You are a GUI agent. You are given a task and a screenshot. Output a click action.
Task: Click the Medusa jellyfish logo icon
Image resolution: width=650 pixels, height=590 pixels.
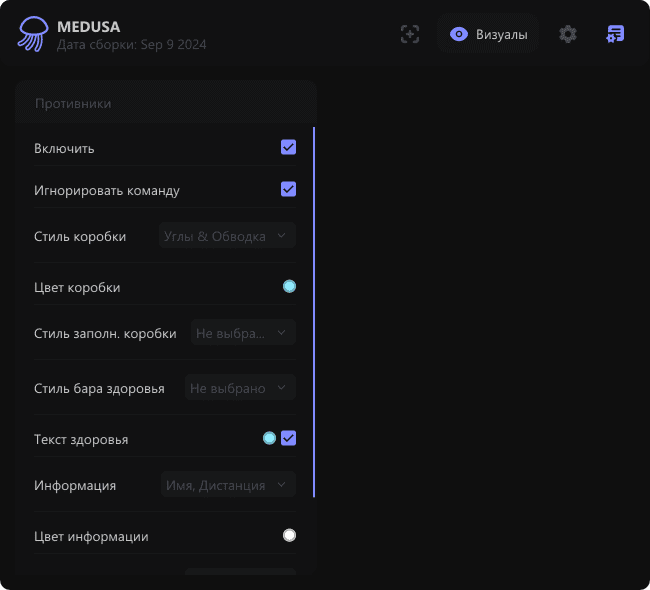pyautogui.click(x=31, y=35)
